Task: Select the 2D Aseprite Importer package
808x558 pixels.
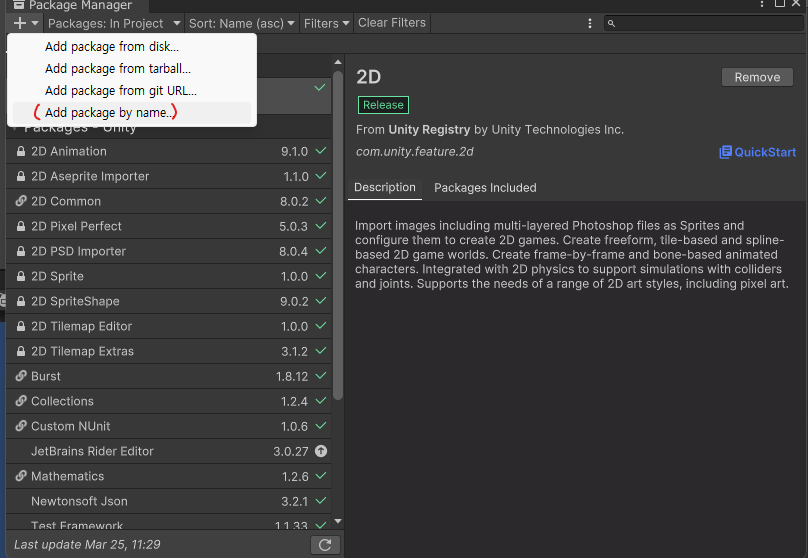Action: tap(169, 176)
